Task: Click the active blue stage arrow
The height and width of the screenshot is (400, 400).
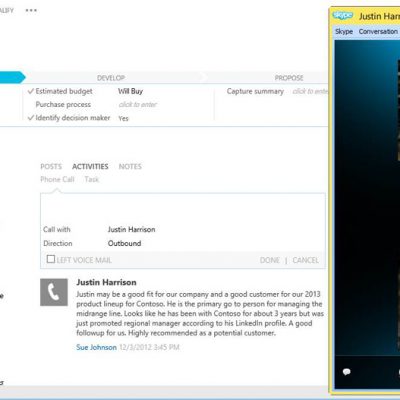Action: point(12,77)
